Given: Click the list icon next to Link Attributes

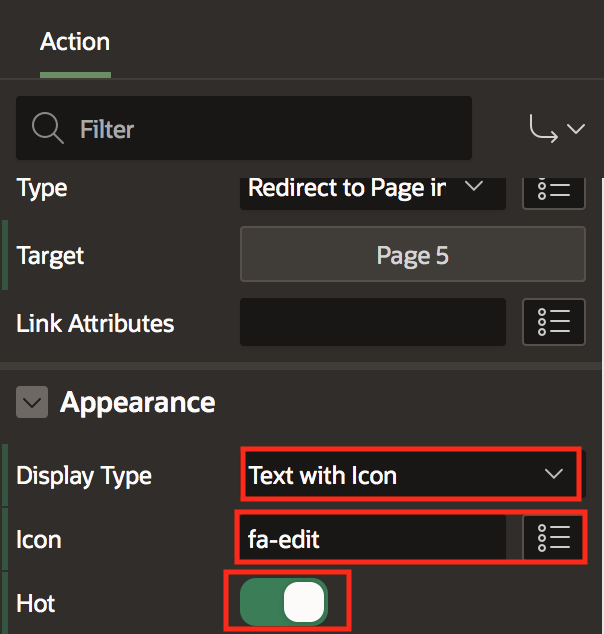Looking at the screenshot, I should coord(553,322).
